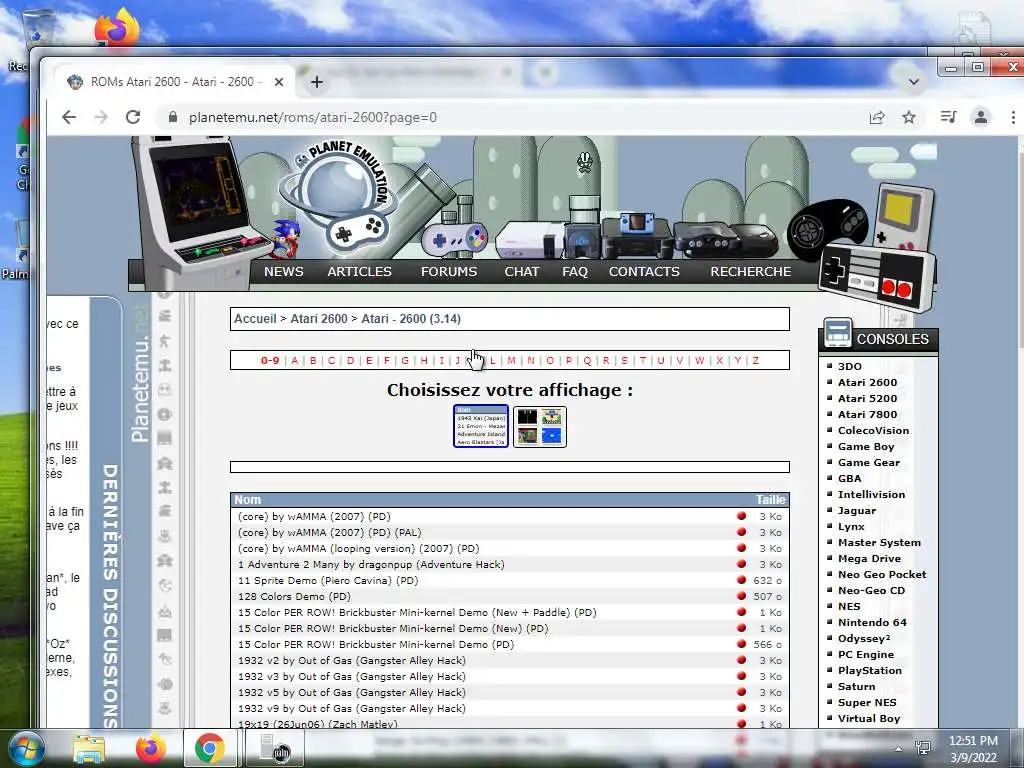Open the ARTICLES menu item

tap(359, 272)
